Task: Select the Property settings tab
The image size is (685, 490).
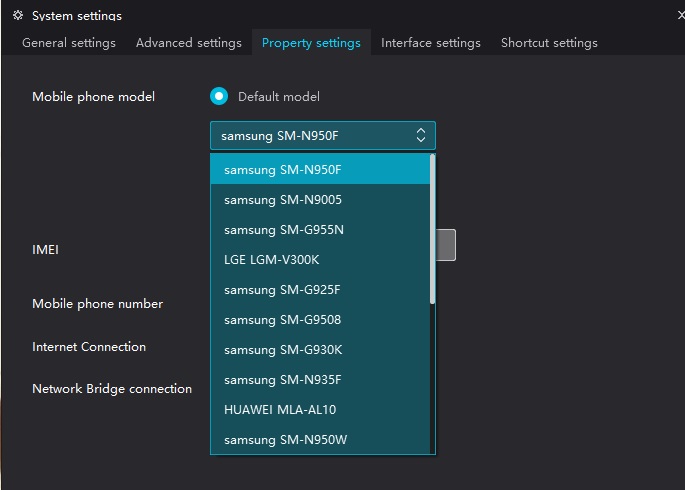Action: point(311,43)
